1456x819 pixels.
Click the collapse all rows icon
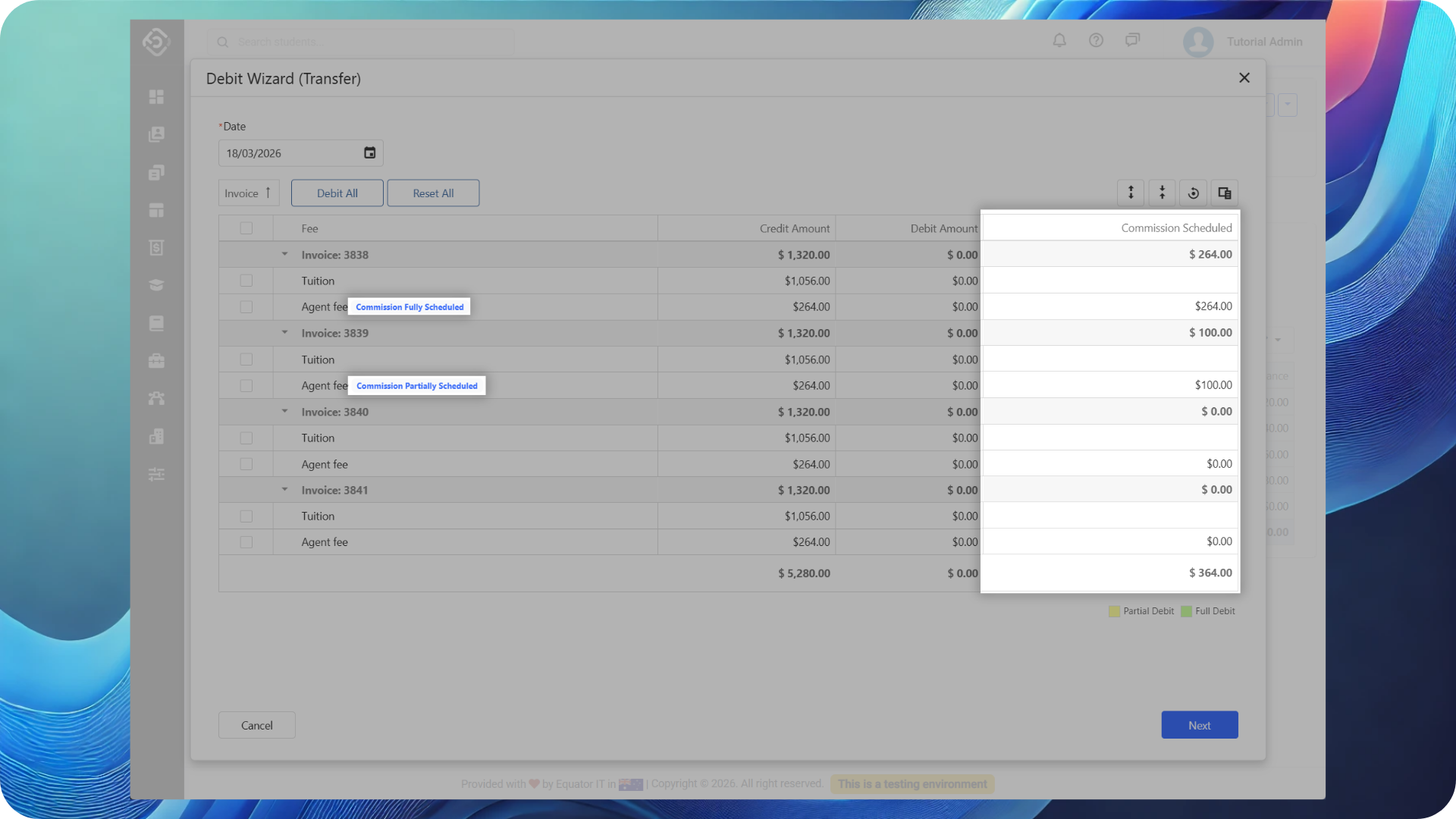1162,193
